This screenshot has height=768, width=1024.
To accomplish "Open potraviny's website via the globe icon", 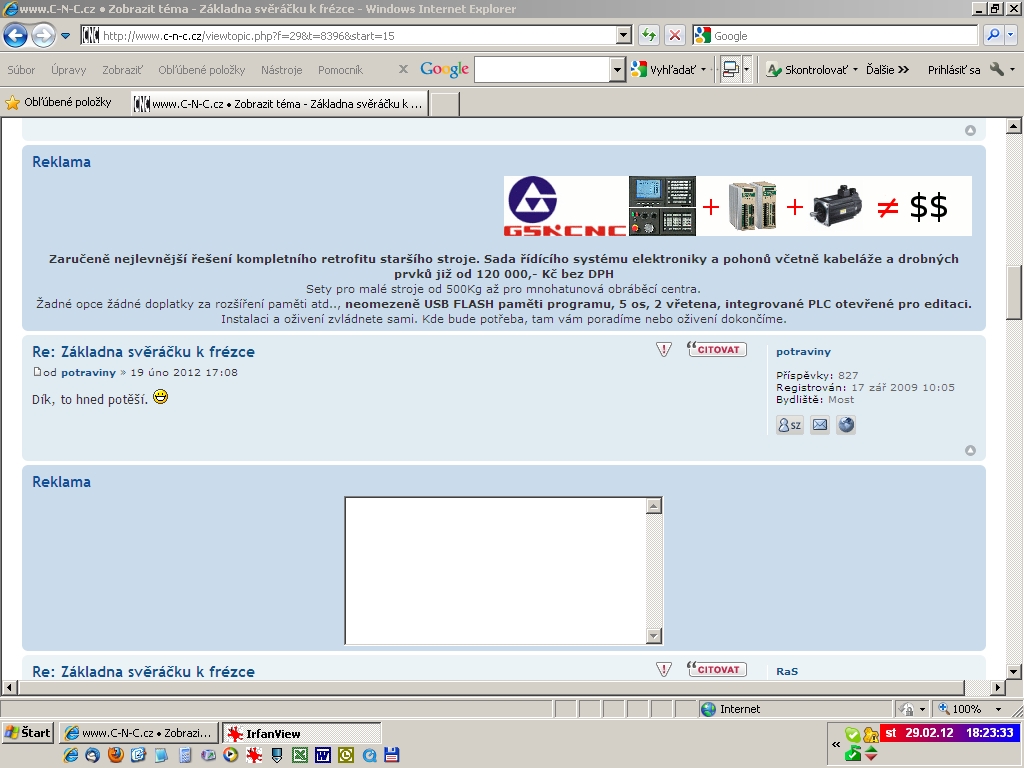I will pyautogui.click(x=846, y=425).
